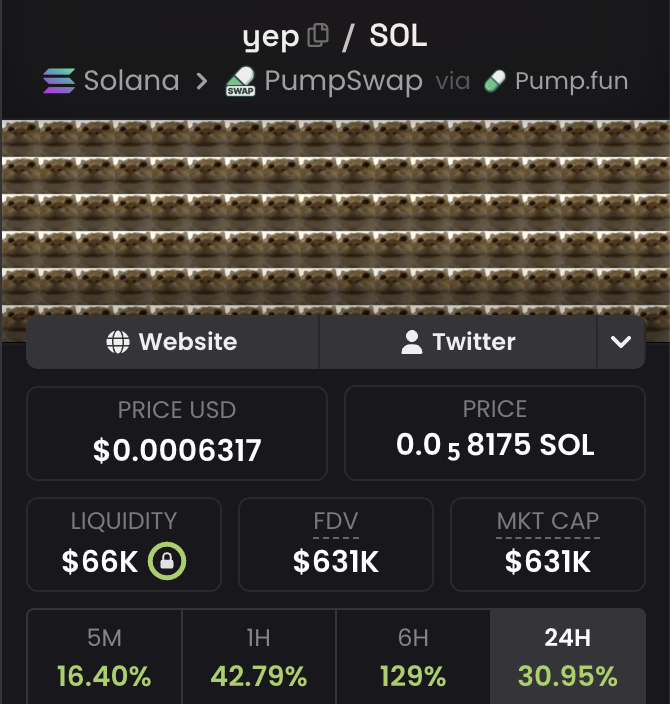Click the person icon on Twitter
Viewport: 670px width, 704px height.
pyautogui.click(x=412, y=342)
